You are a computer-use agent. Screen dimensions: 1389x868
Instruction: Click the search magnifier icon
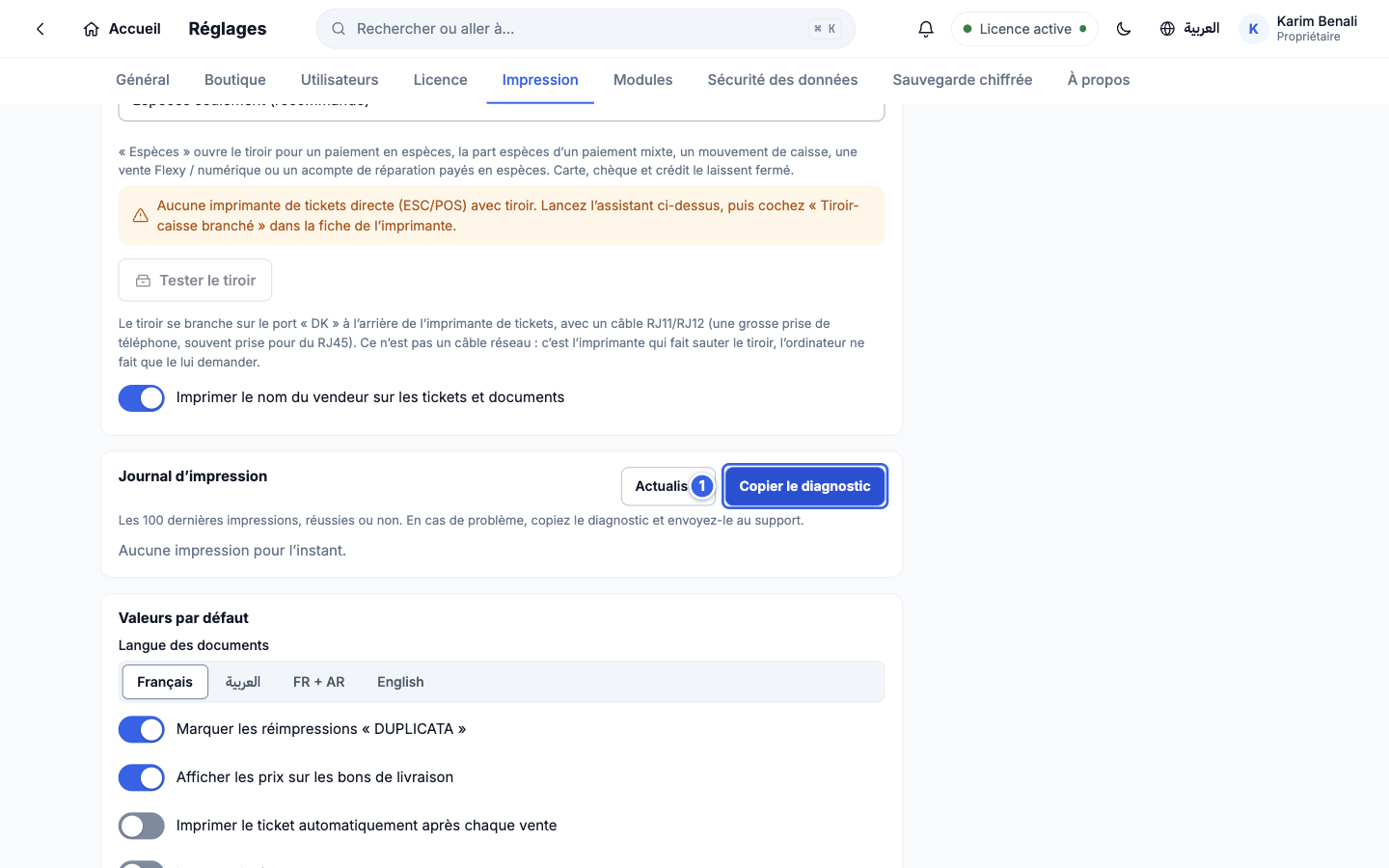click(339, 29)
